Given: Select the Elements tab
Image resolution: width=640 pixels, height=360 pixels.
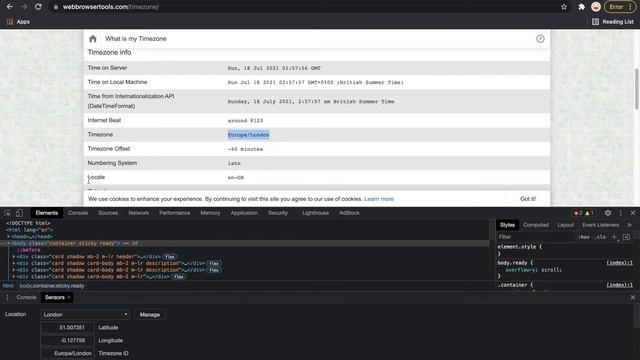Looking at the screenshot, I should pos(47,213).
